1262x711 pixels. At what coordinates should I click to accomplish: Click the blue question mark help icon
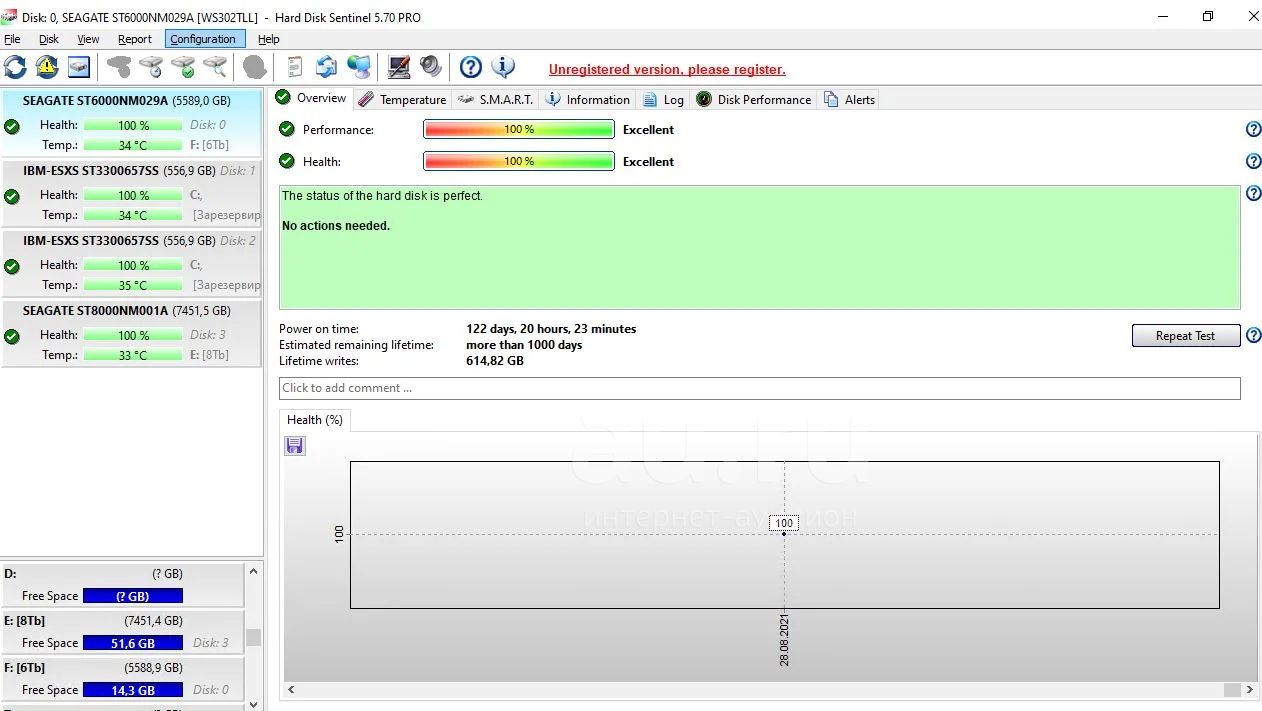coord(471,67)
